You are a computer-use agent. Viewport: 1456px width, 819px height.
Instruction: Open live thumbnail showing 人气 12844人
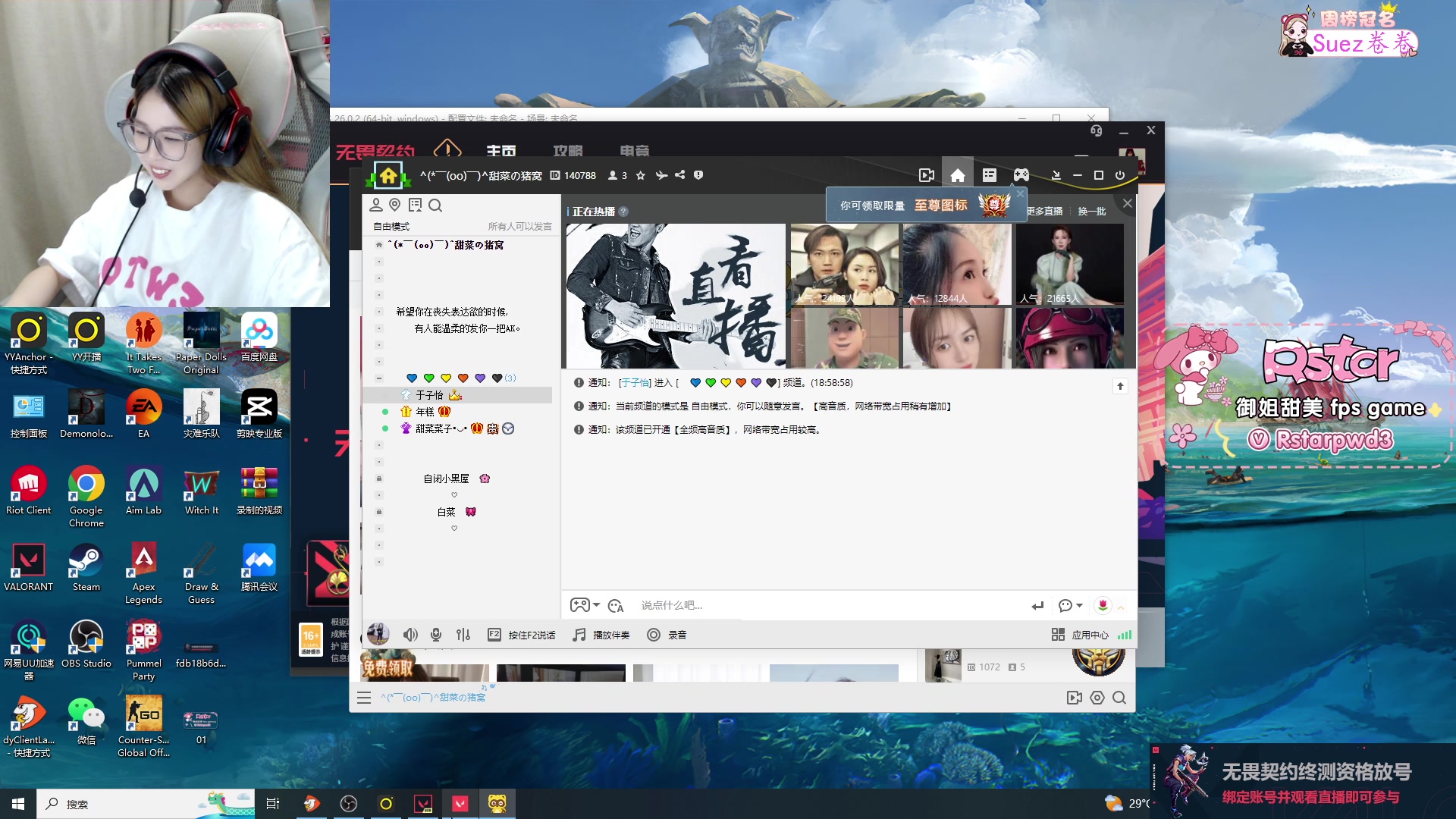957,264
